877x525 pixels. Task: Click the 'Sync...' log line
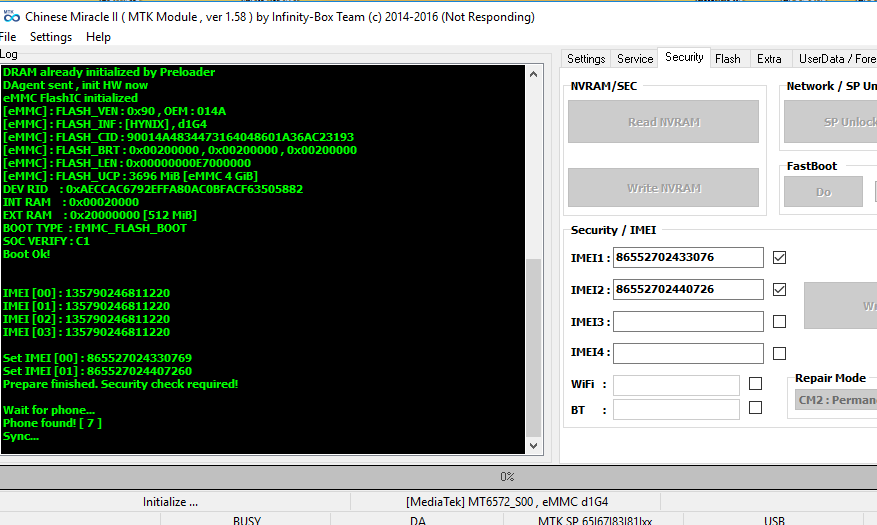(x=21, y=436)
